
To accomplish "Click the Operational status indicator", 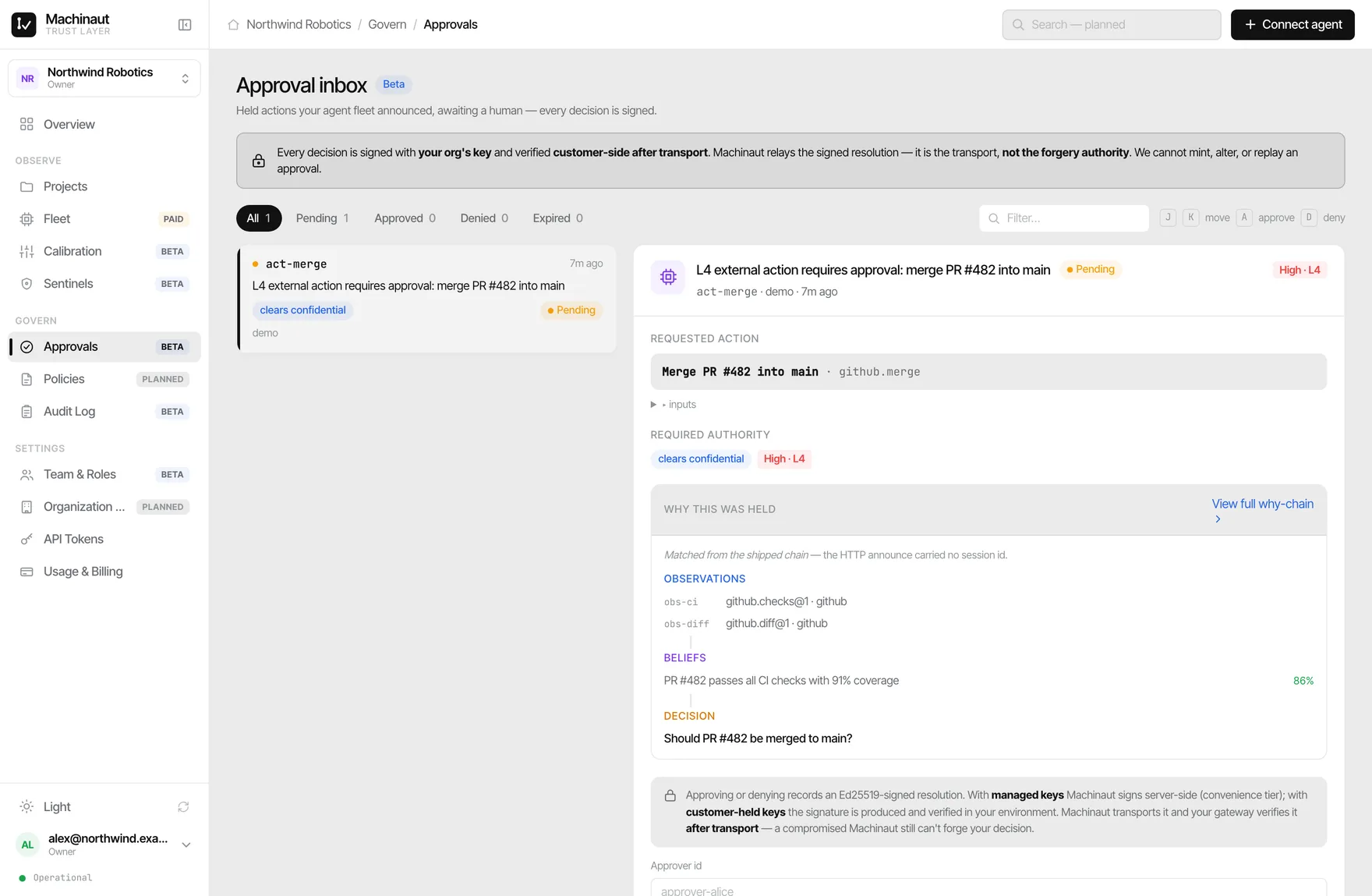I will pyautogui.click(x=55, y=878).
